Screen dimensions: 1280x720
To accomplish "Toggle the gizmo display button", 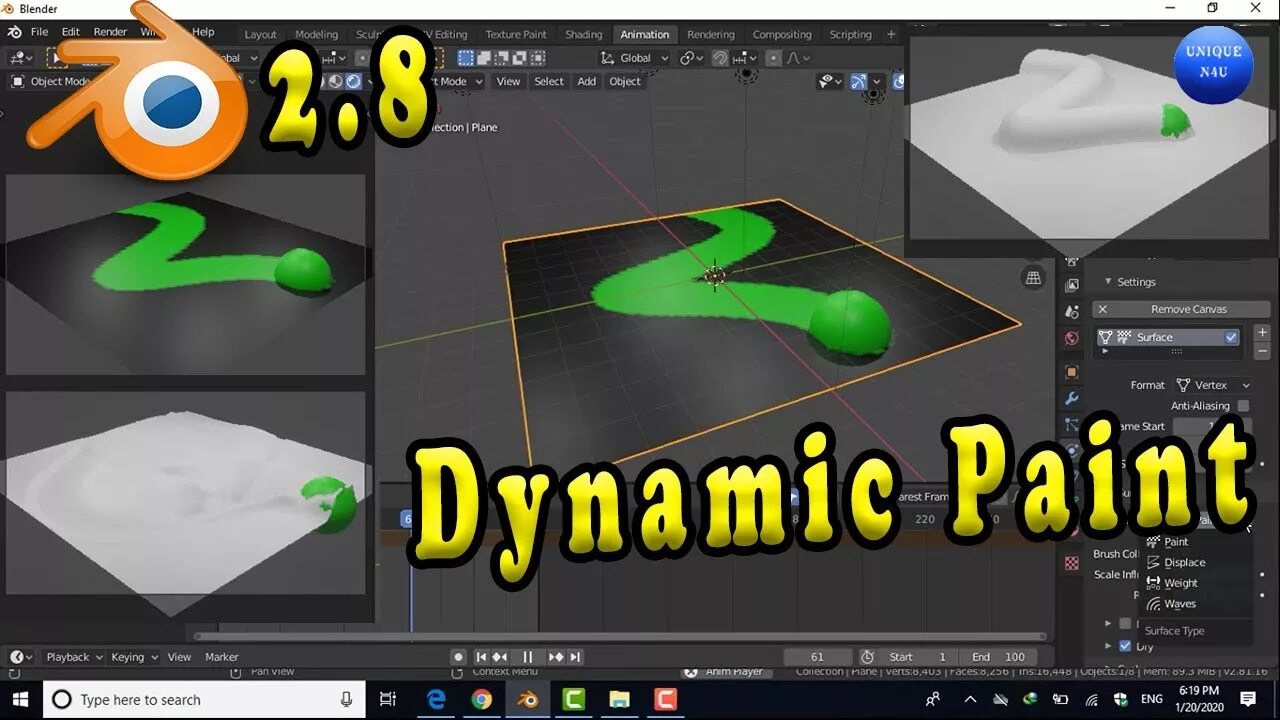I will coord(858,82).
